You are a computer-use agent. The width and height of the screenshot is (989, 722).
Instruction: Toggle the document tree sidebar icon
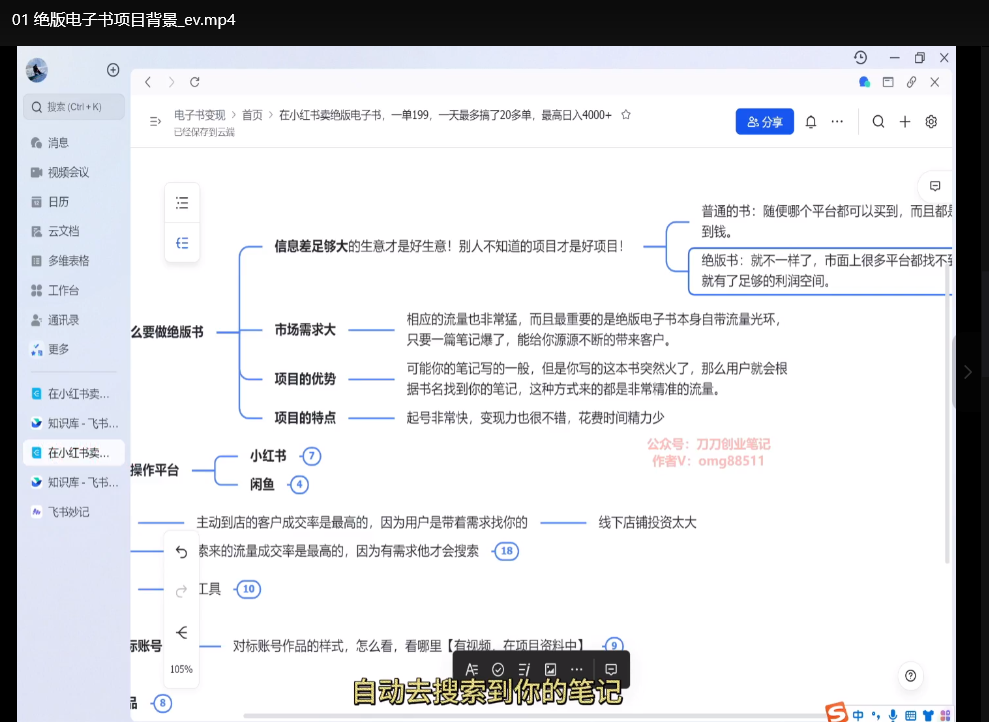coord(155,121)
